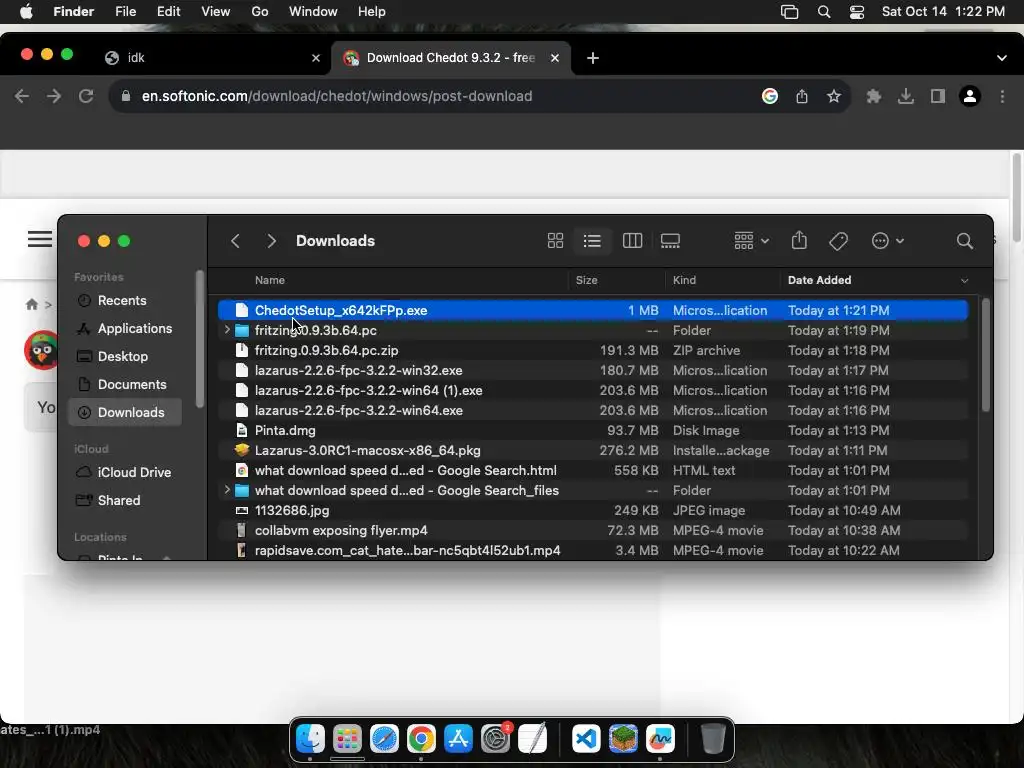Viewport: 1024px width, 768px height.
Task: Open the Go menu
Action: [x=260, y=12]
